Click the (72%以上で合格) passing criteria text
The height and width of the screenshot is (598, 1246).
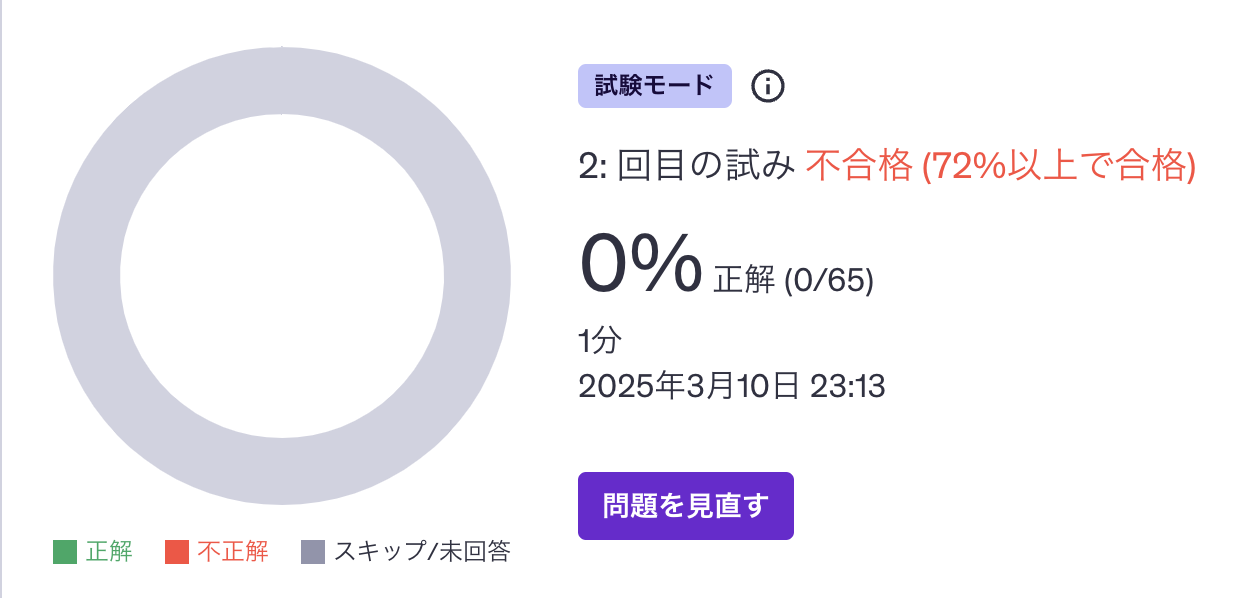pyautogui.click(x=1059, y=166)
